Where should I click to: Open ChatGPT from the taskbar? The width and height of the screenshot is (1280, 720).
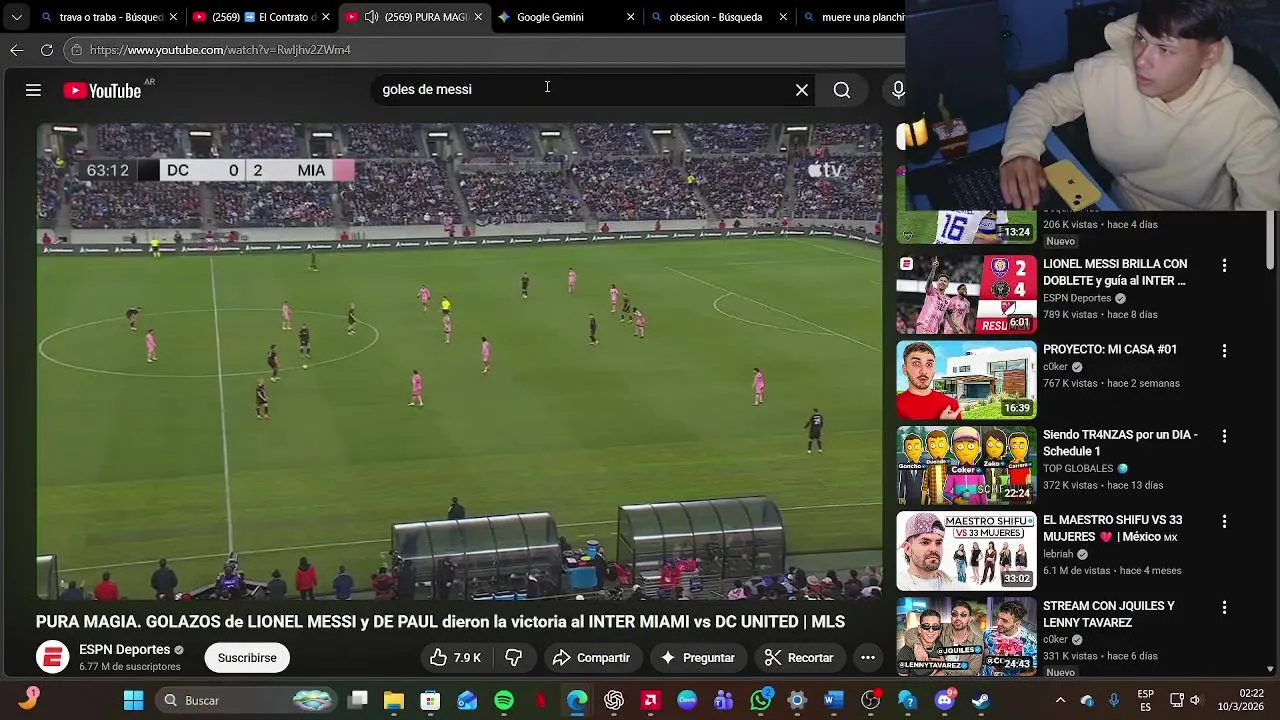tap(614, 700)
